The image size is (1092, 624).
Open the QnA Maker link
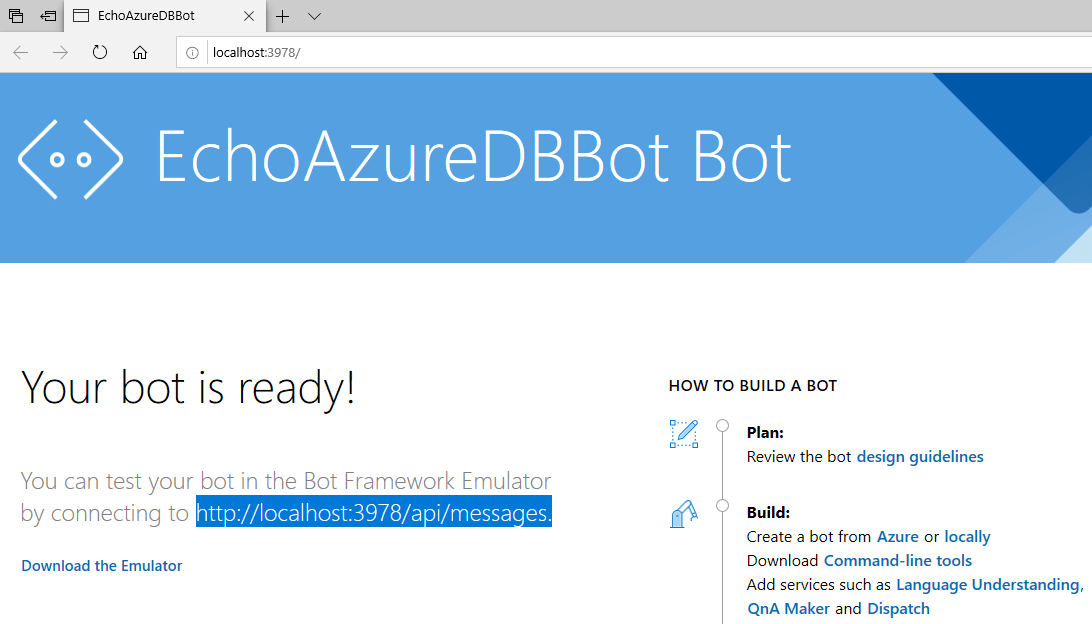click(x=788, y=609)
